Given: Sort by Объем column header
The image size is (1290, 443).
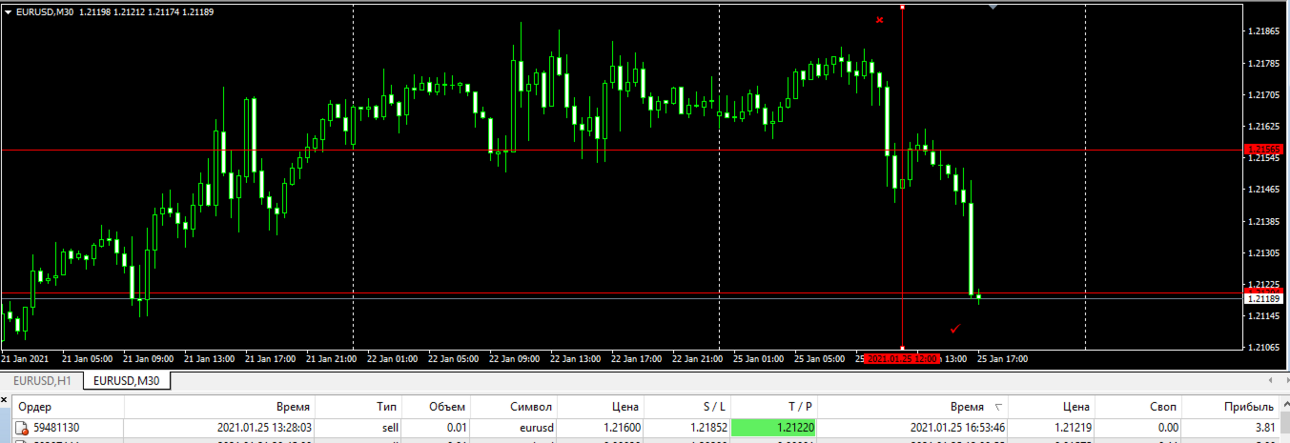Looking at the screenshot, I should (437, 407).
